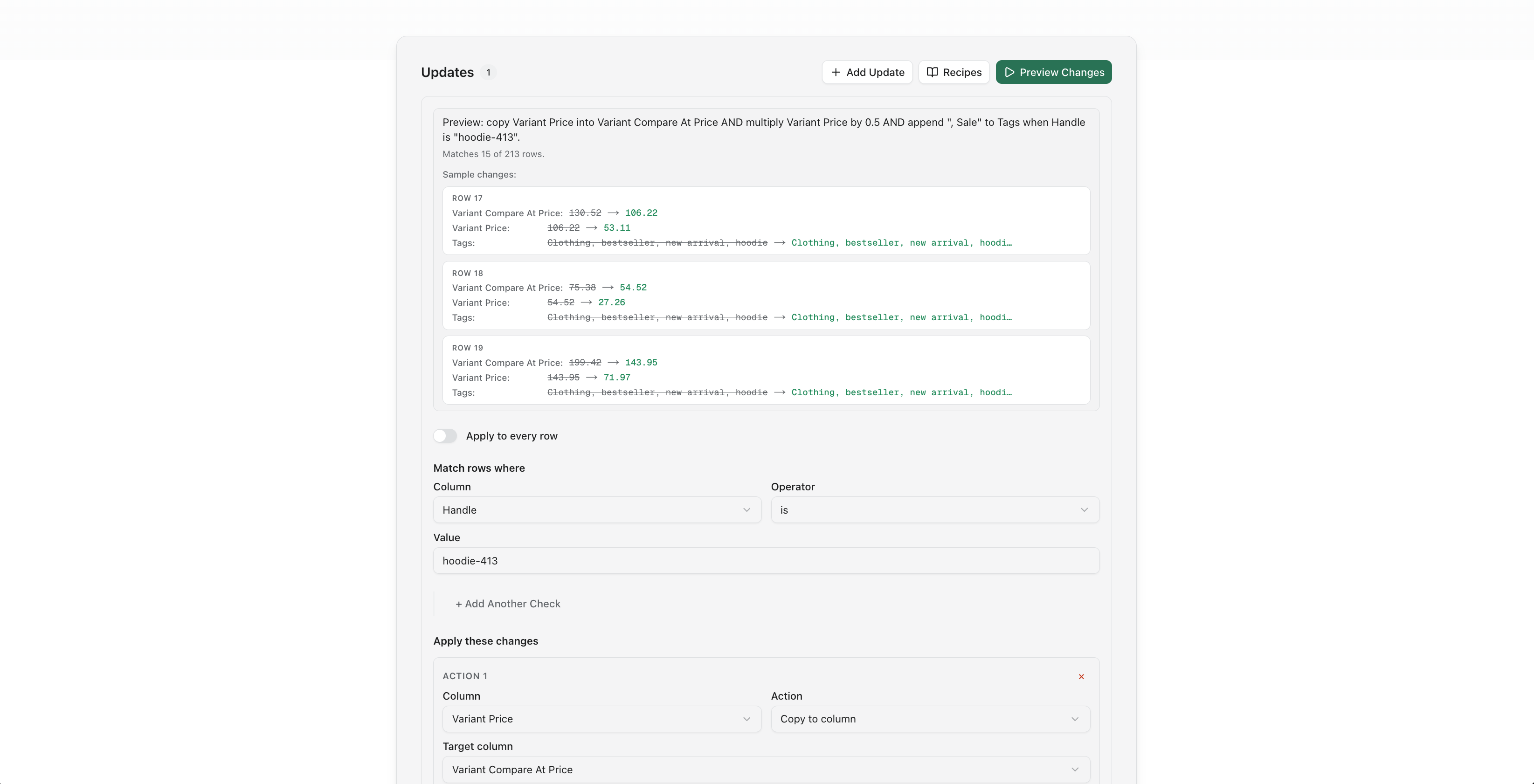
Task: Select the hoodie-413 value field
Action: pos(766,560)
